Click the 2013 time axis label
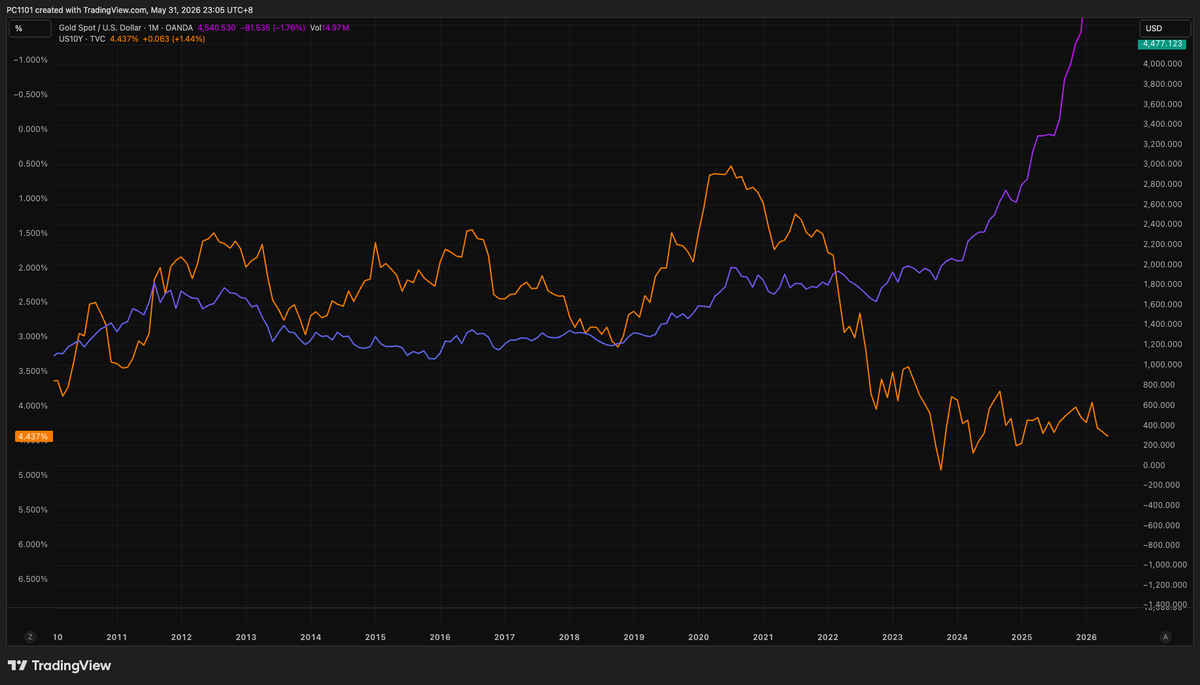The image size is (1200, 685). [246, 636]
